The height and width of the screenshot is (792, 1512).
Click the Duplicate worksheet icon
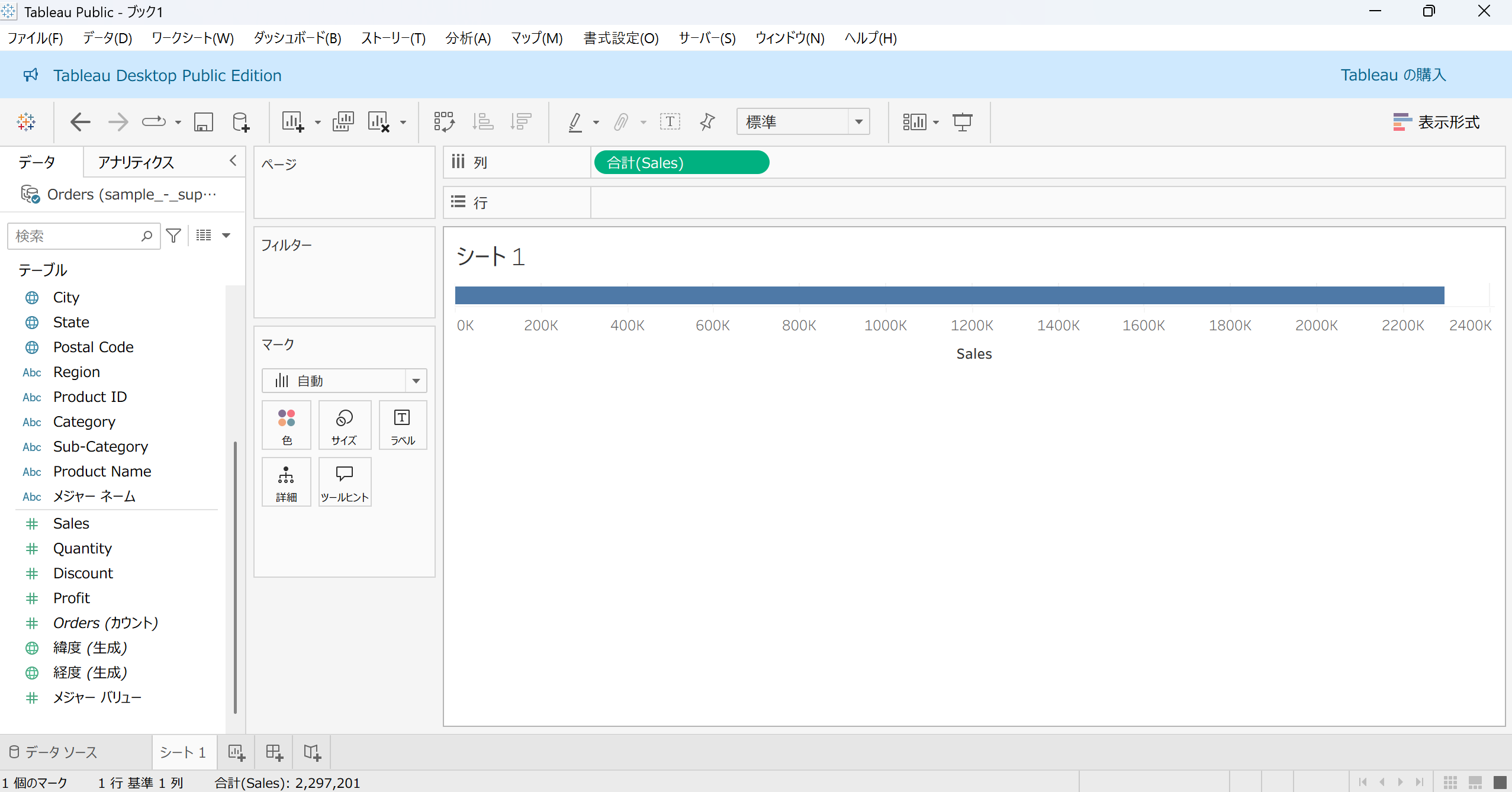(343, 122)
